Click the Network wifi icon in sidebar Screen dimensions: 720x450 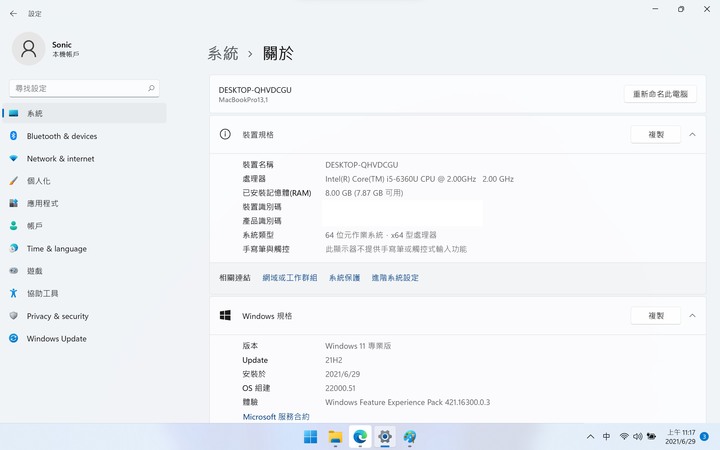14,158
